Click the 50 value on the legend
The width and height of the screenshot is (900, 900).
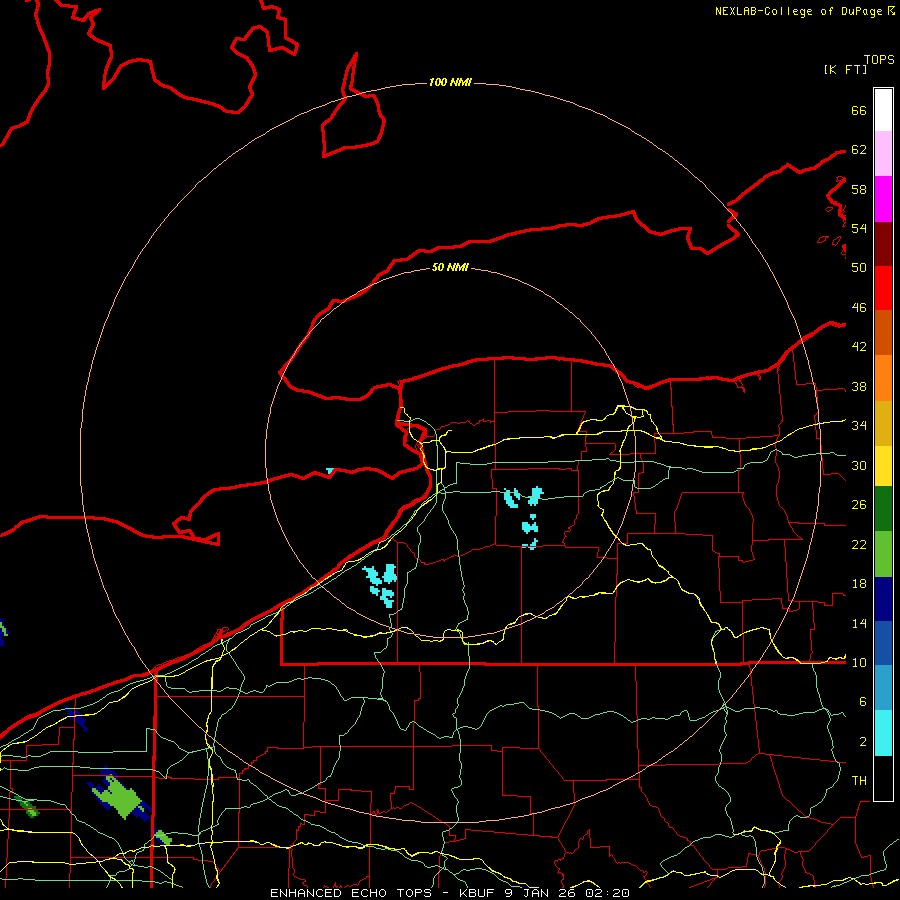tap(859, 268)
